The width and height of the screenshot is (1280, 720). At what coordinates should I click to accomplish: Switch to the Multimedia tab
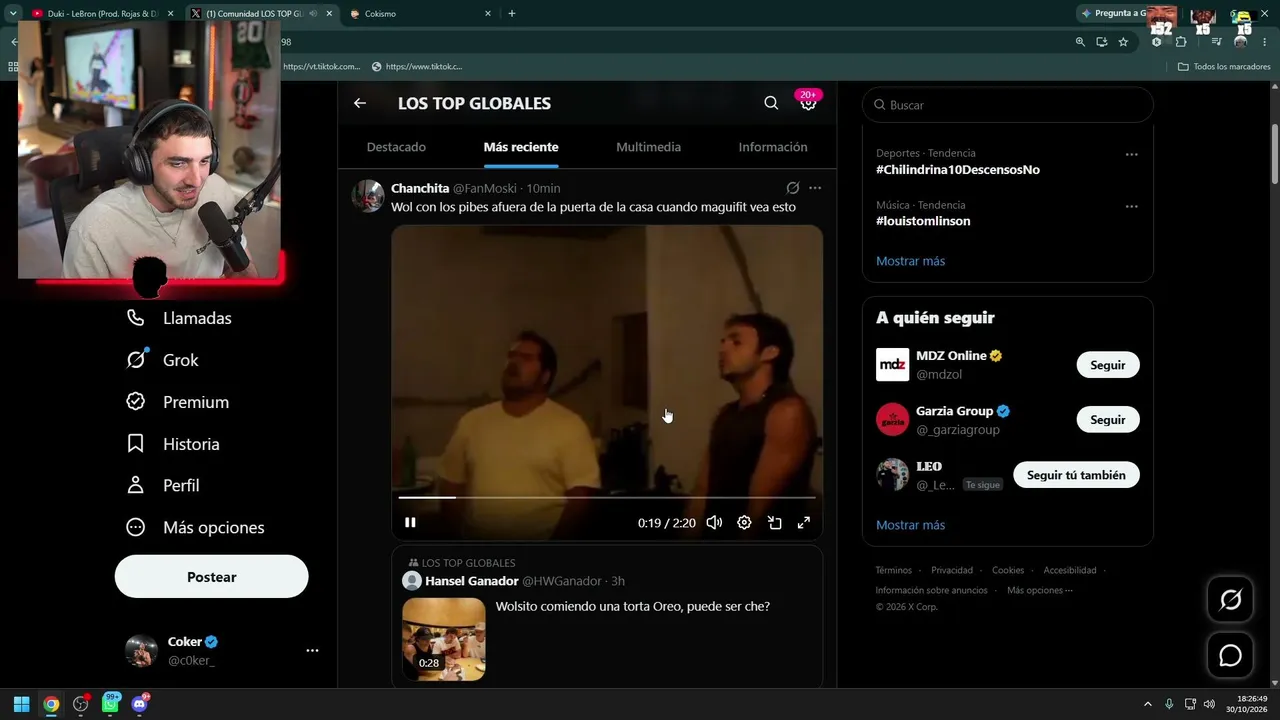tap(648, 147)
